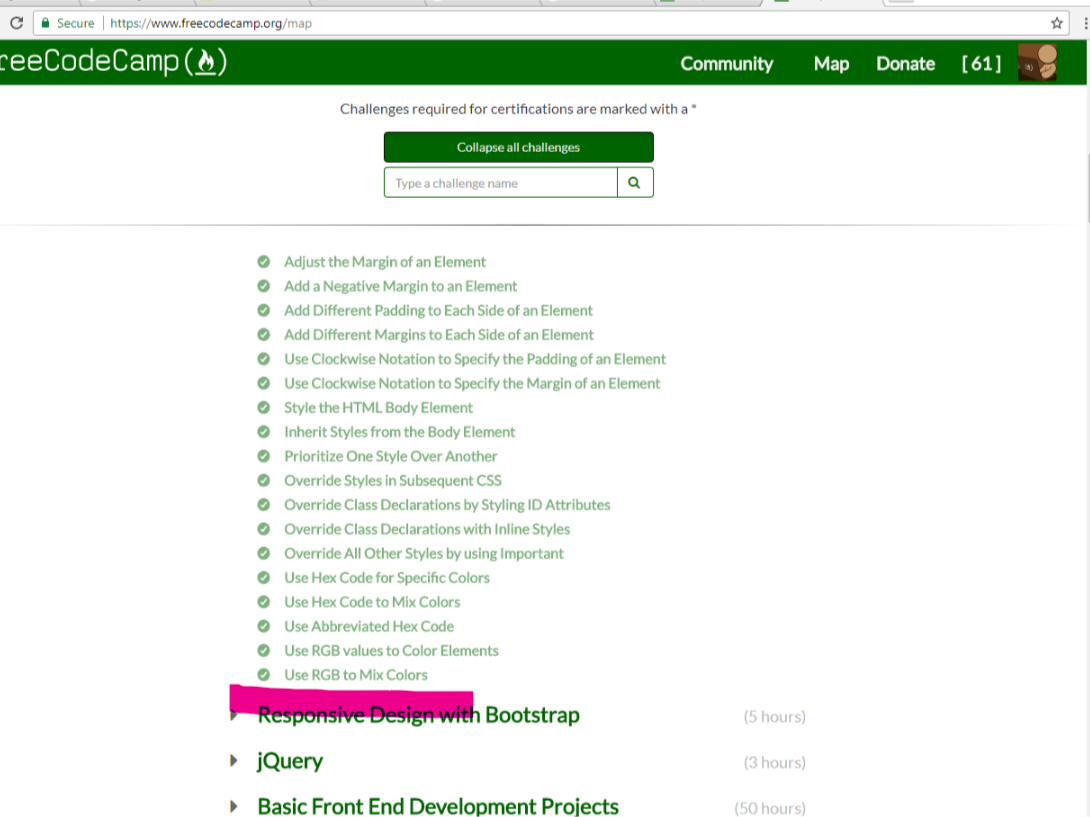Open Add Different Padding to Each Side challenge
The width and height of the screenshot is (1090, 817).
(438, 310)
